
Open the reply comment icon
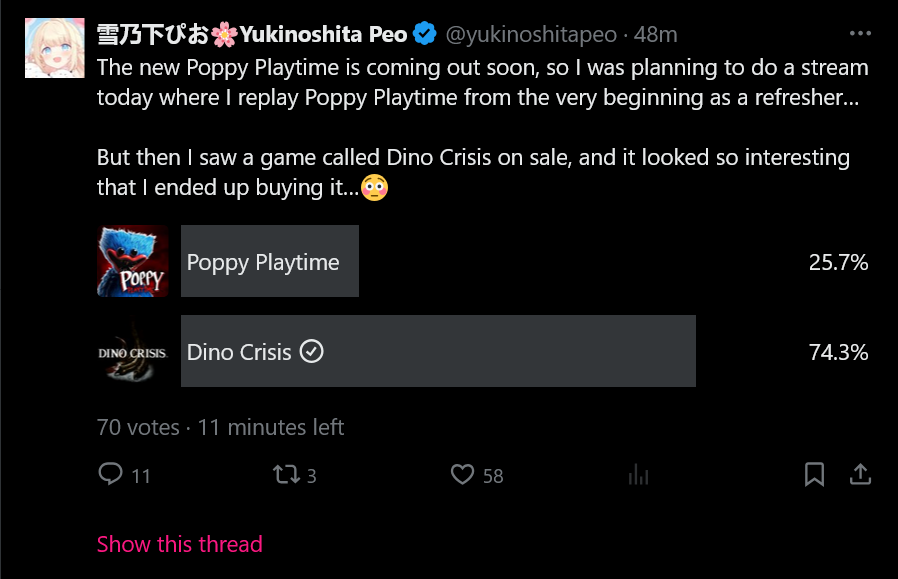pos(111,474)
